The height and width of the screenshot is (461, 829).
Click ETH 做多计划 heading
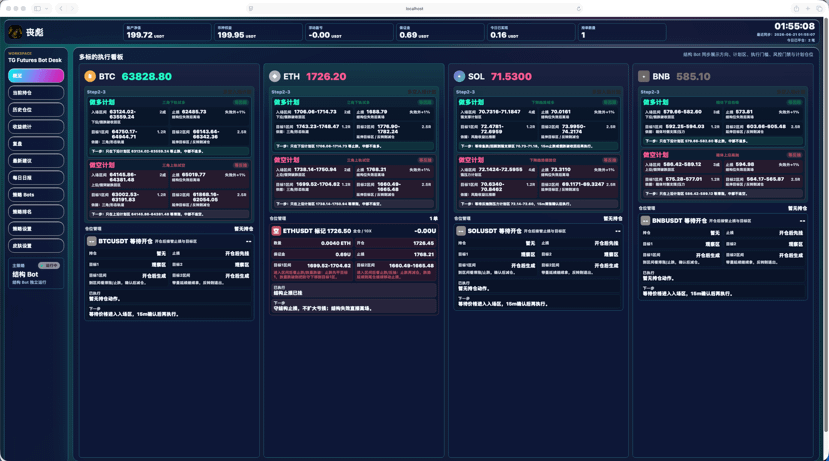coord(287,102)
